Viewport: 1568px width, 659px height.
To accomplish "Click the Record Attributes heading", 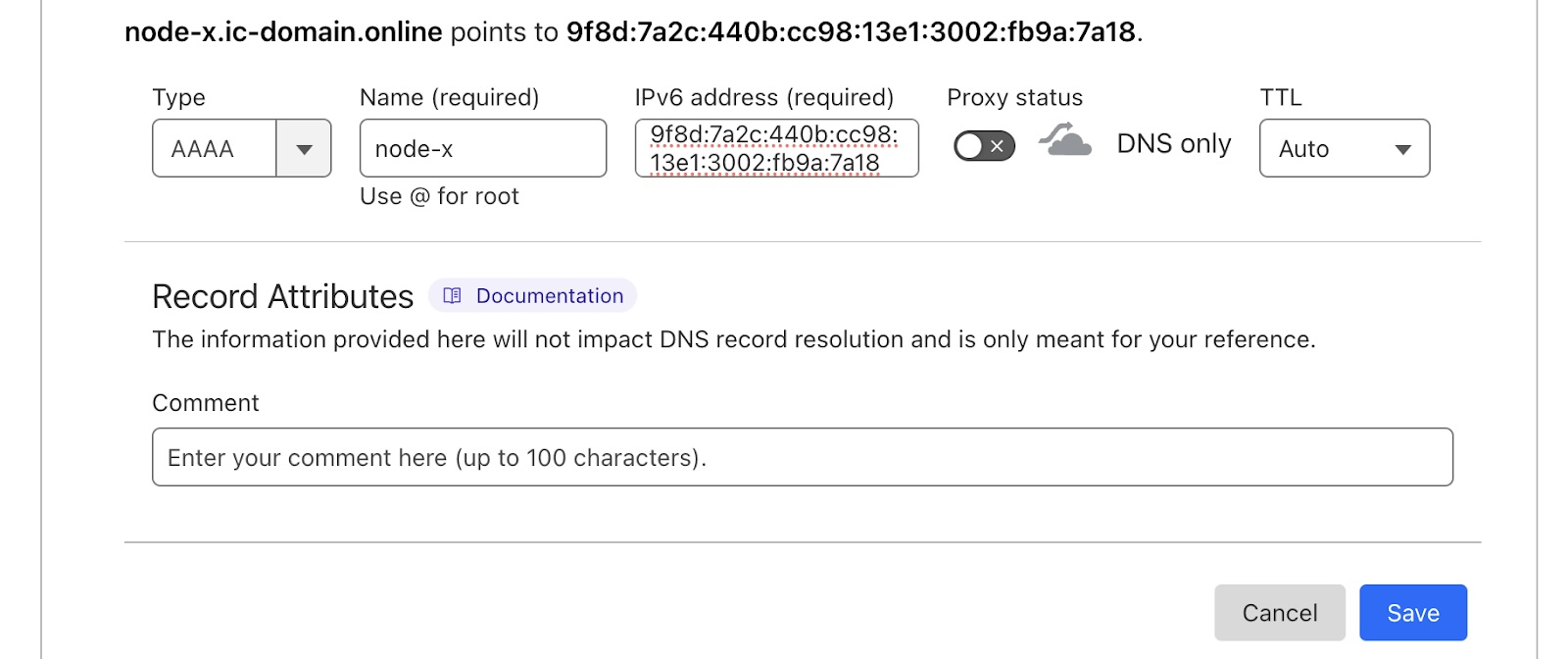I will click(x=283, y=296).
